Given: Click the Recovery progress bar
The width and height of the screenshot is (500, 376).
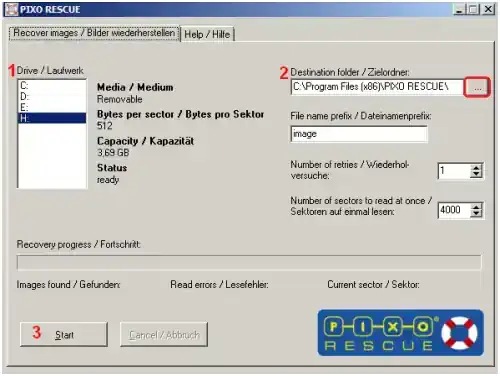Looking at the screenshot, I should (x=249, y=262).
